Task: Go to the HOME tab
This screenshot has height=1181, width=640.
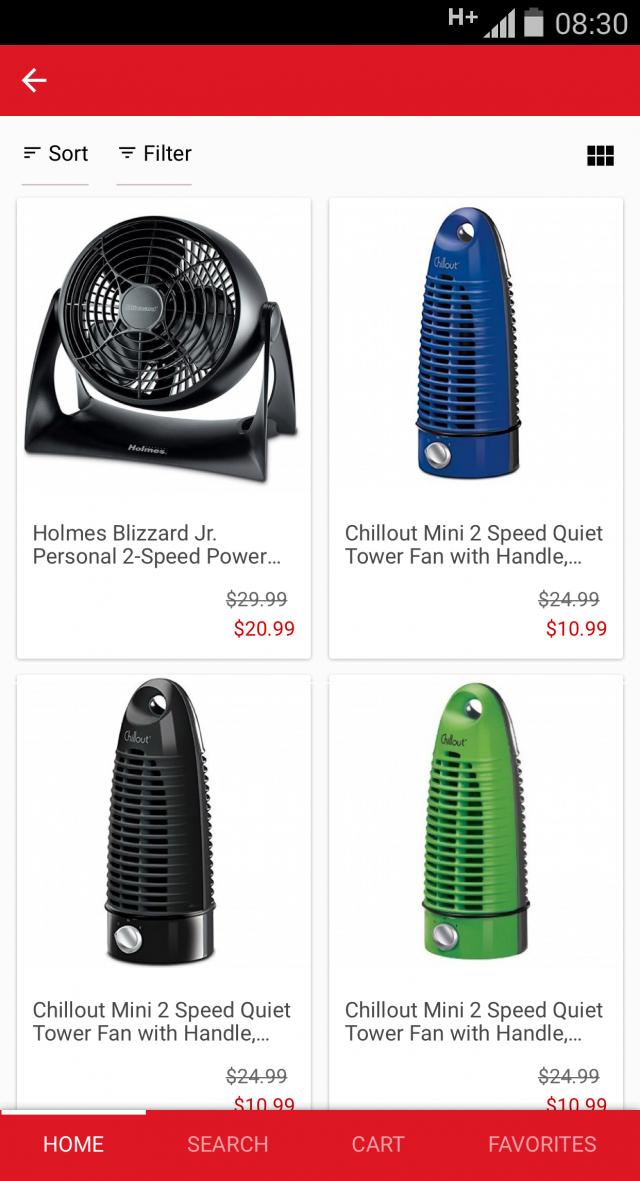Action: [x=73, y=1144]
